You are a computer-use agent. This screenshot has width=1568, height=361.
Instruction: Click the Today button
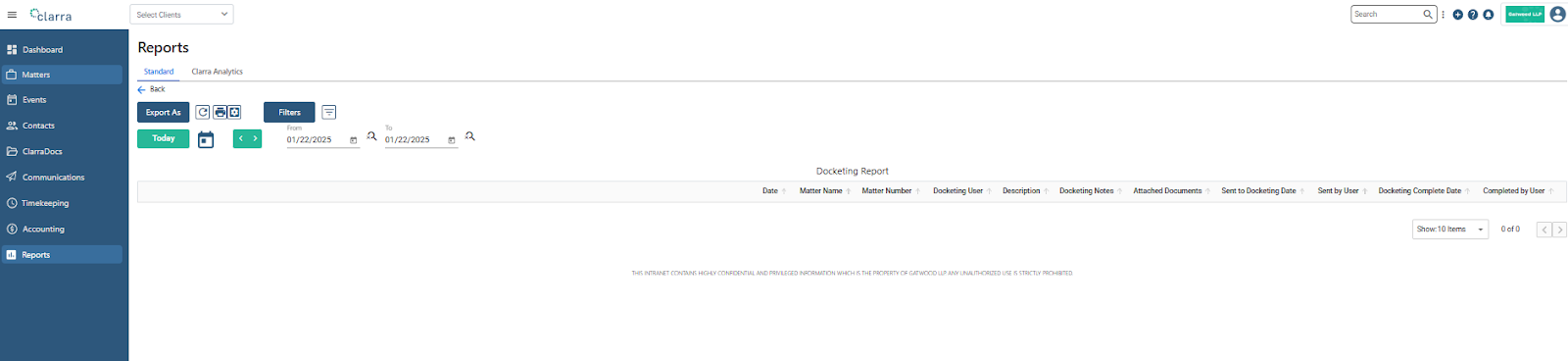click(x=163, y=138)
